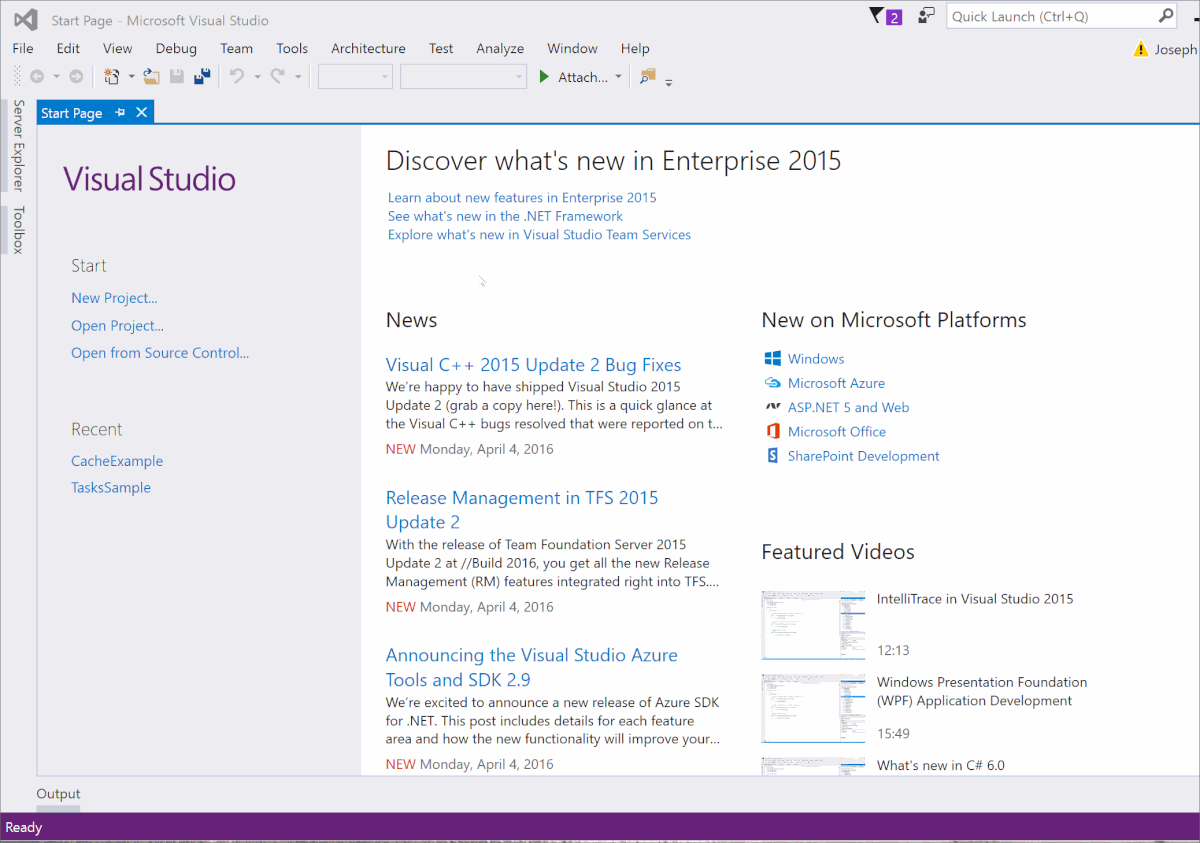
Task: Open the Architecture menu
Action: tap(368, 48)
